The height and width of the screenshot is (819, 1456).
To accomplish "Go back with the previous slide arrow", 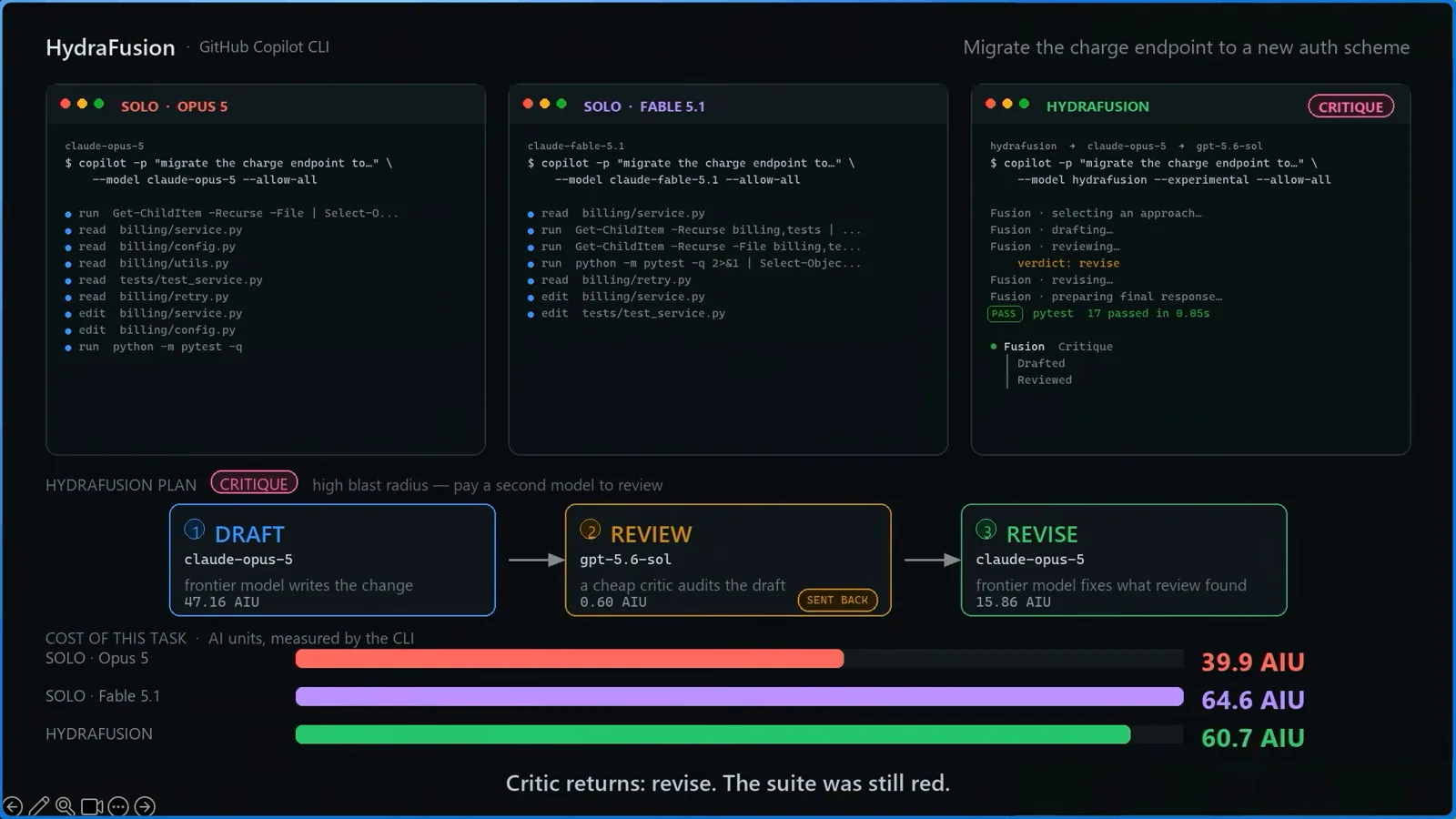I will click(13, 806).
